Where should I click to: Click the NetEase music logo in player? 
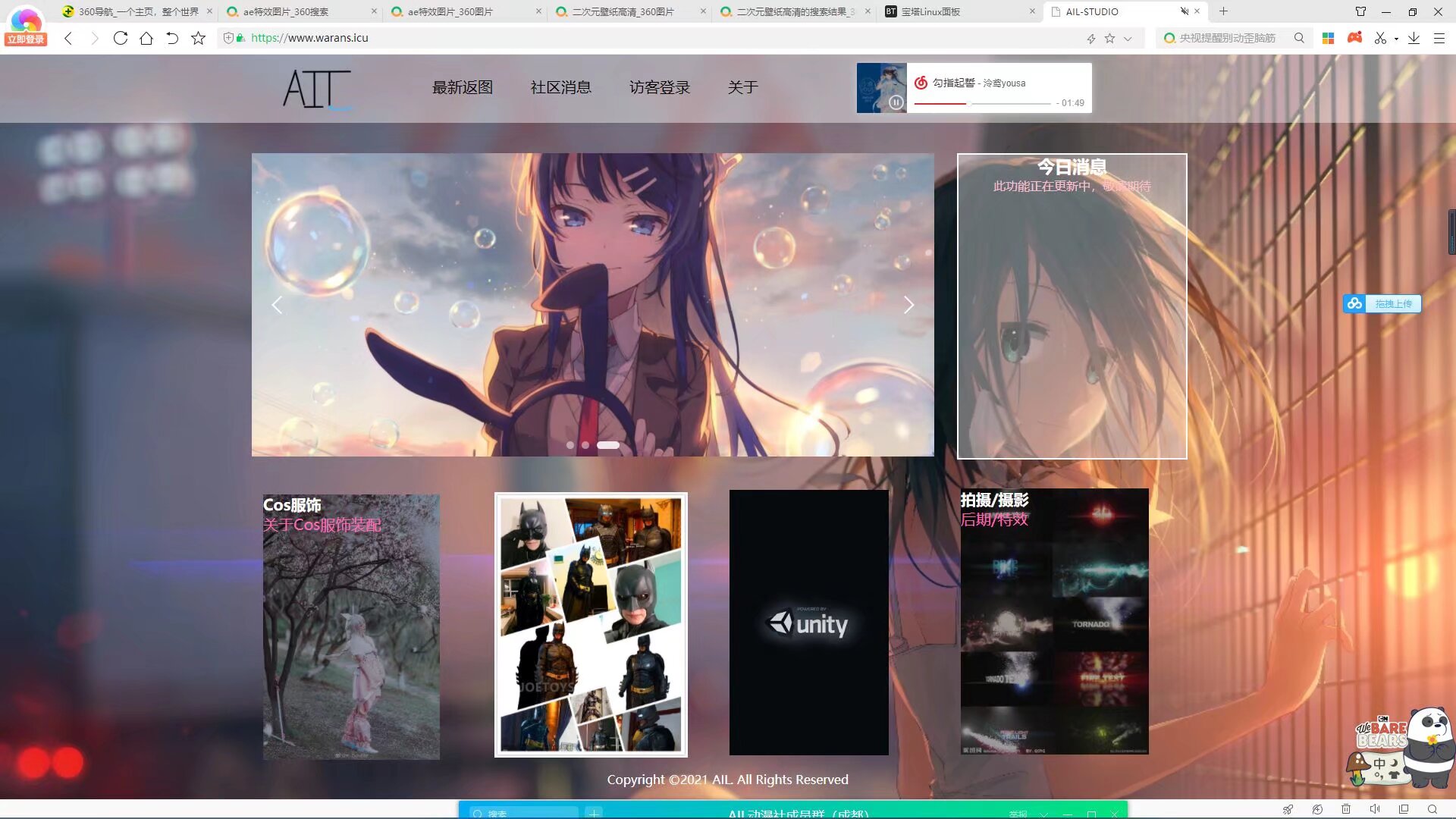[x=921, y=83]
